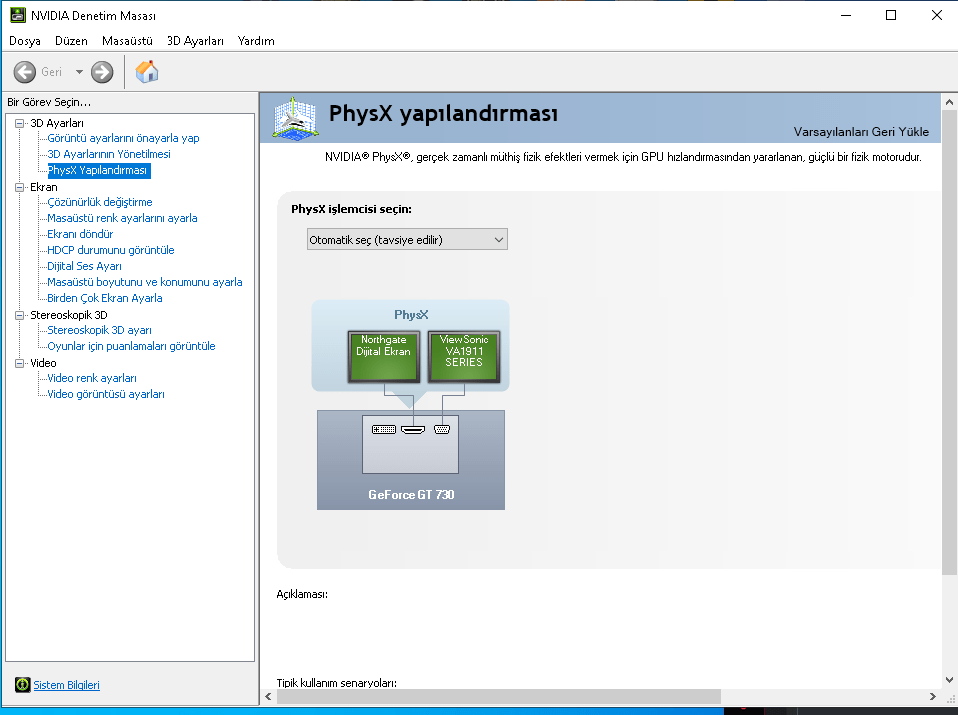Click the GeForce GT 730 label
The width and height of the screenshot is (958, 715).
pos(411,494)
